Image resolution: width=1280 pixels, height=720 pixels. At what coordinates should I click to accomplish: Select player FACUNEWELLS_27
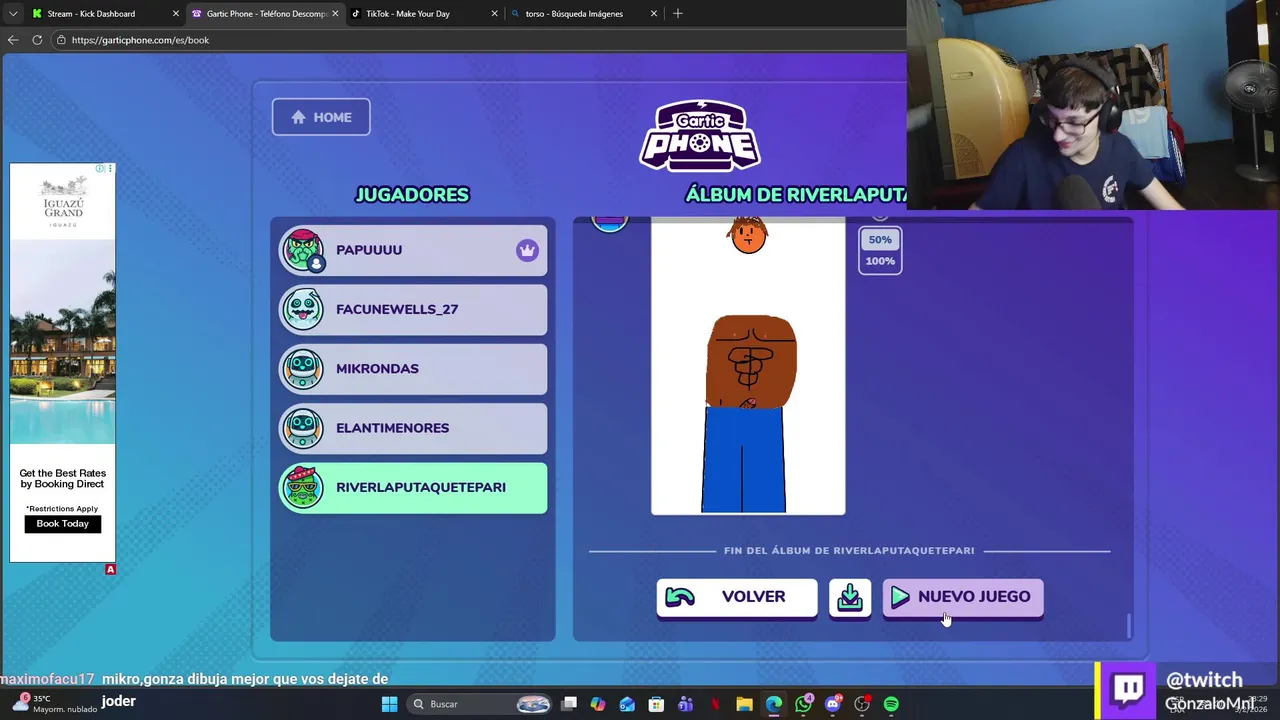[413, 309]
